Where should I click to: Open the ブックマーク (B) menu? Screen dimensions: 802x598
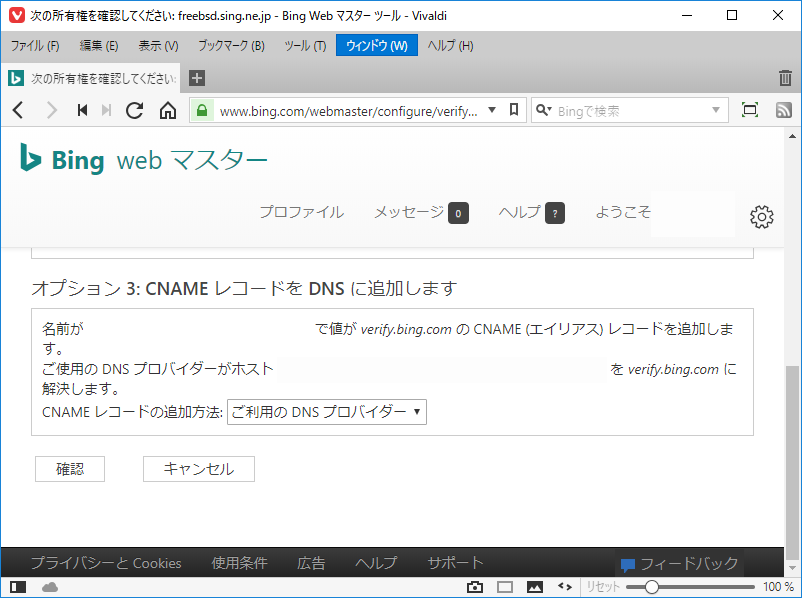pyautogui.click(x=231, y=46)
